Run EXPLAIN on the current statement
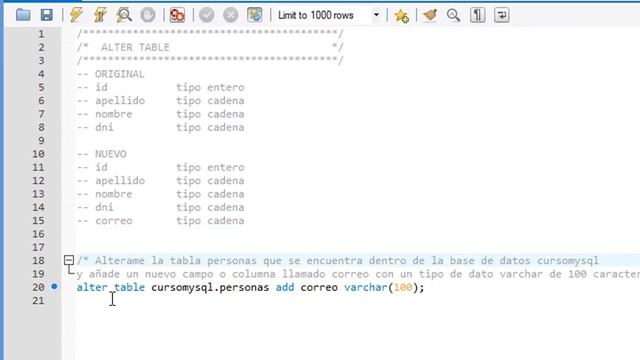Image resolution: width=640 pixels, height=360 pixels. 124,15
